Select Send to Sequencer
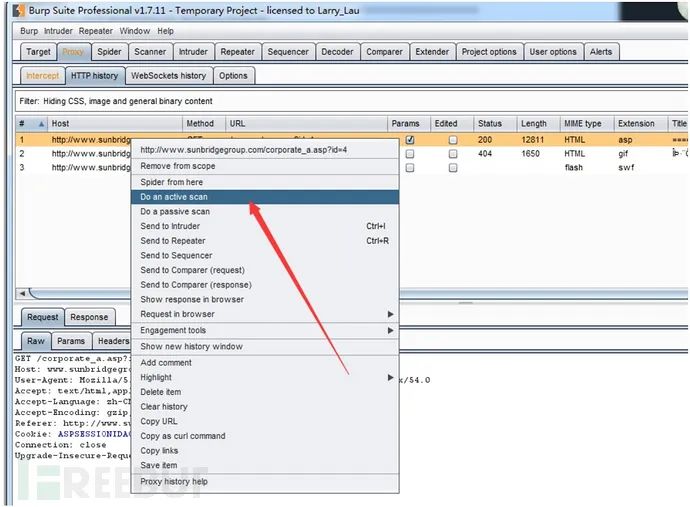 pos(265,256)
